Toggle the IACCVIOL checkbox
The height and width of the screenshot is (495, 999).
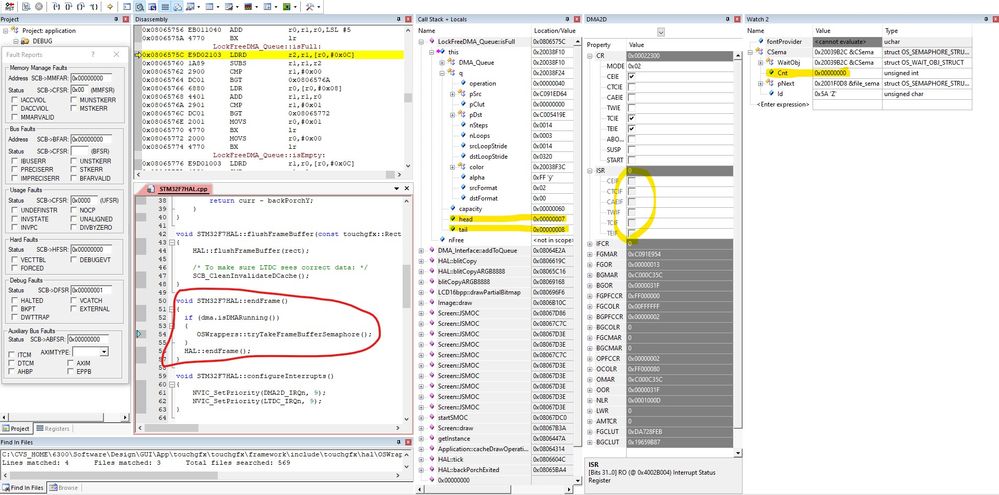coord(15,100)
